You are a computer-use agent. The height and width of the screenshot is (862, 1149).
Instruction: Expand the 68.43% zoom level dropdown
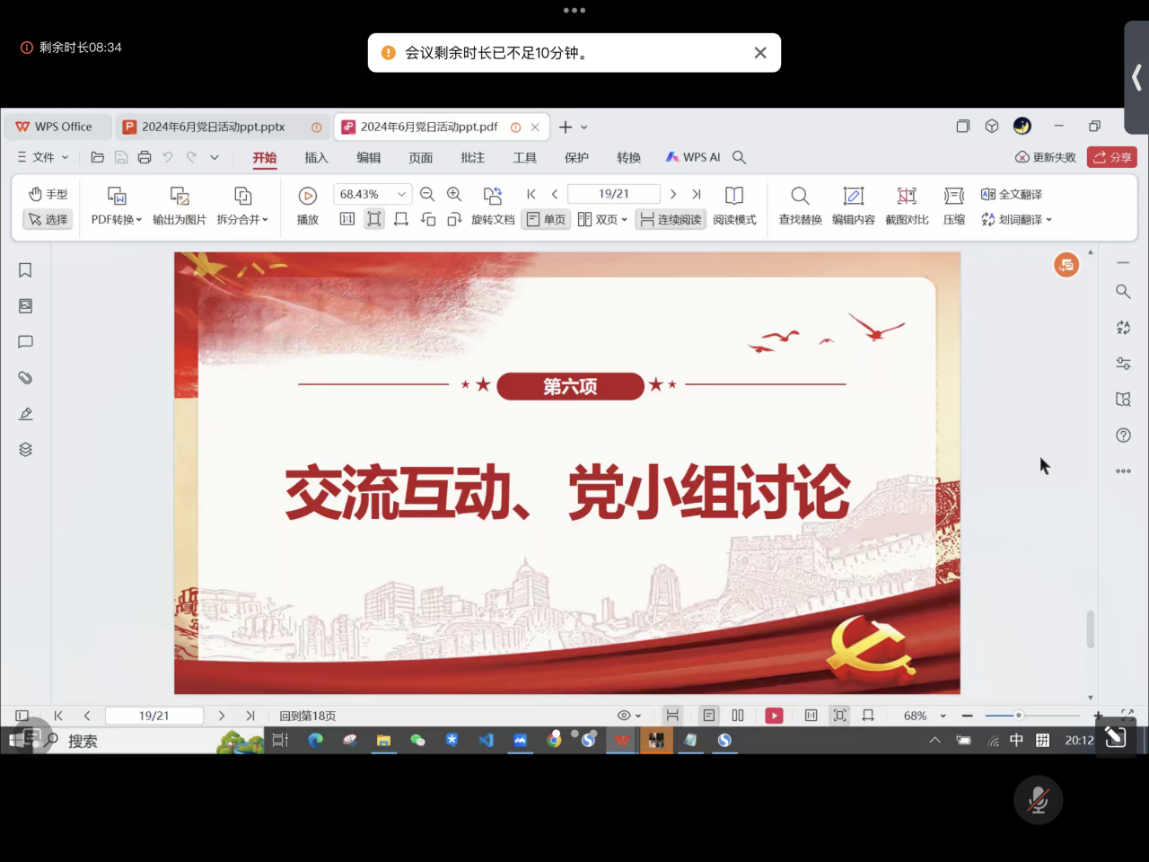[402, 195]
